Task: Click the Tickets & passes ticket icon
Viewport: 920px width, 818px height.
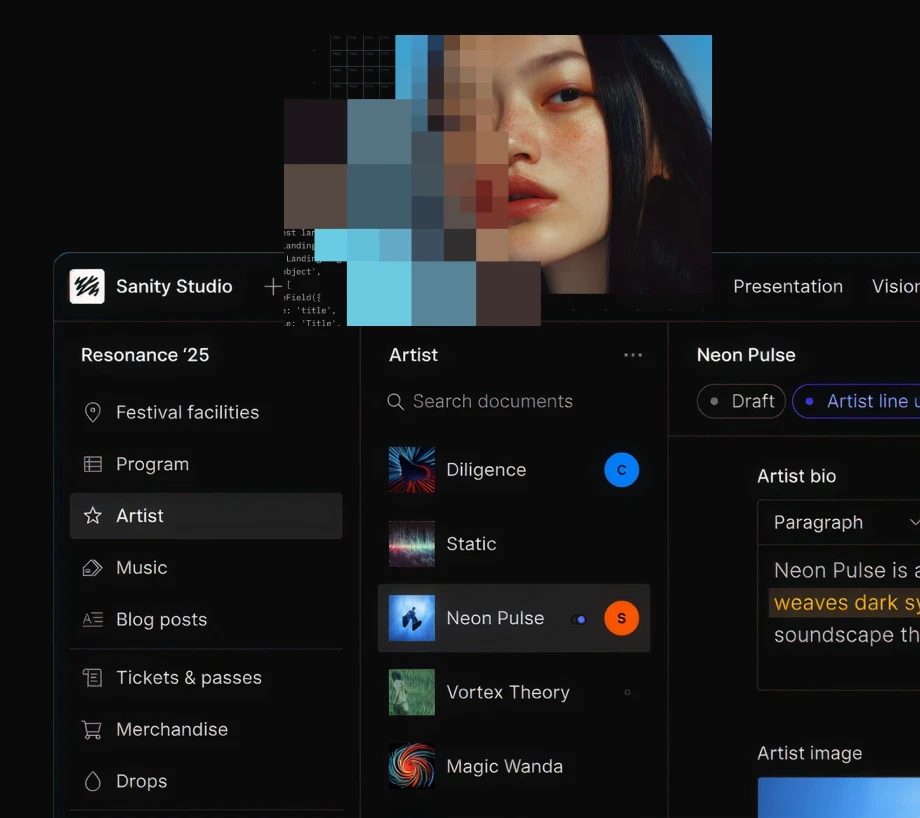Action: pyautogui.click(x=93, y=677)
